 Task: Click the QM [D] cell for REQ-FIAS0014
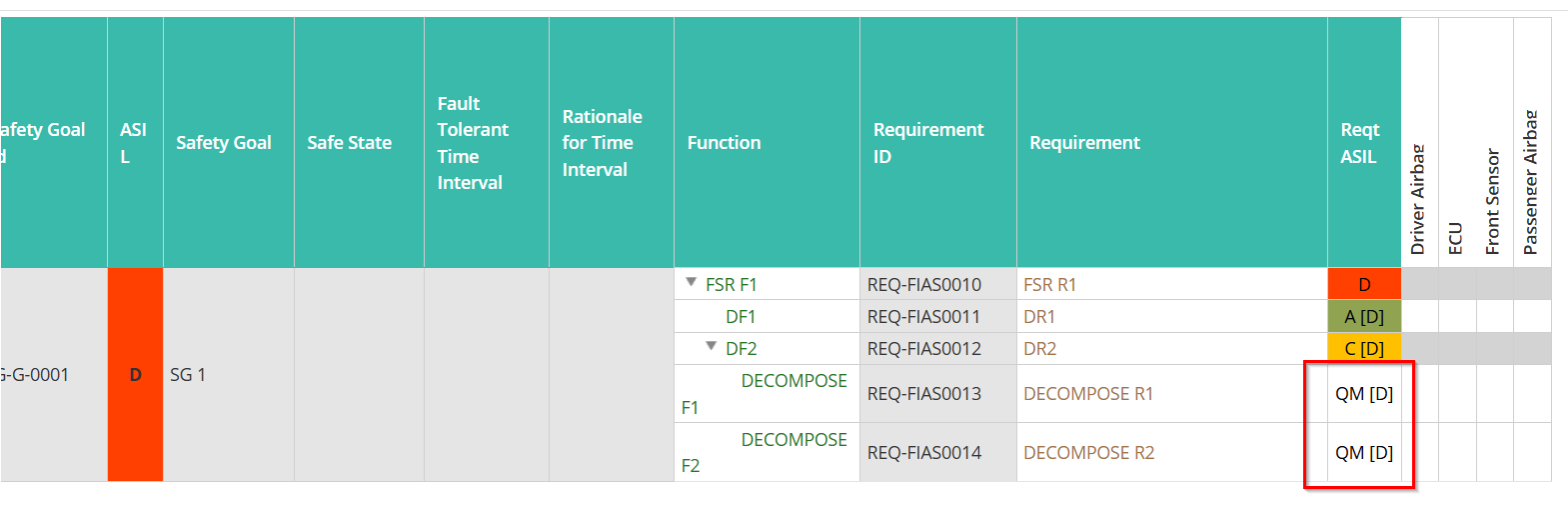click(x=1364, y=452)
